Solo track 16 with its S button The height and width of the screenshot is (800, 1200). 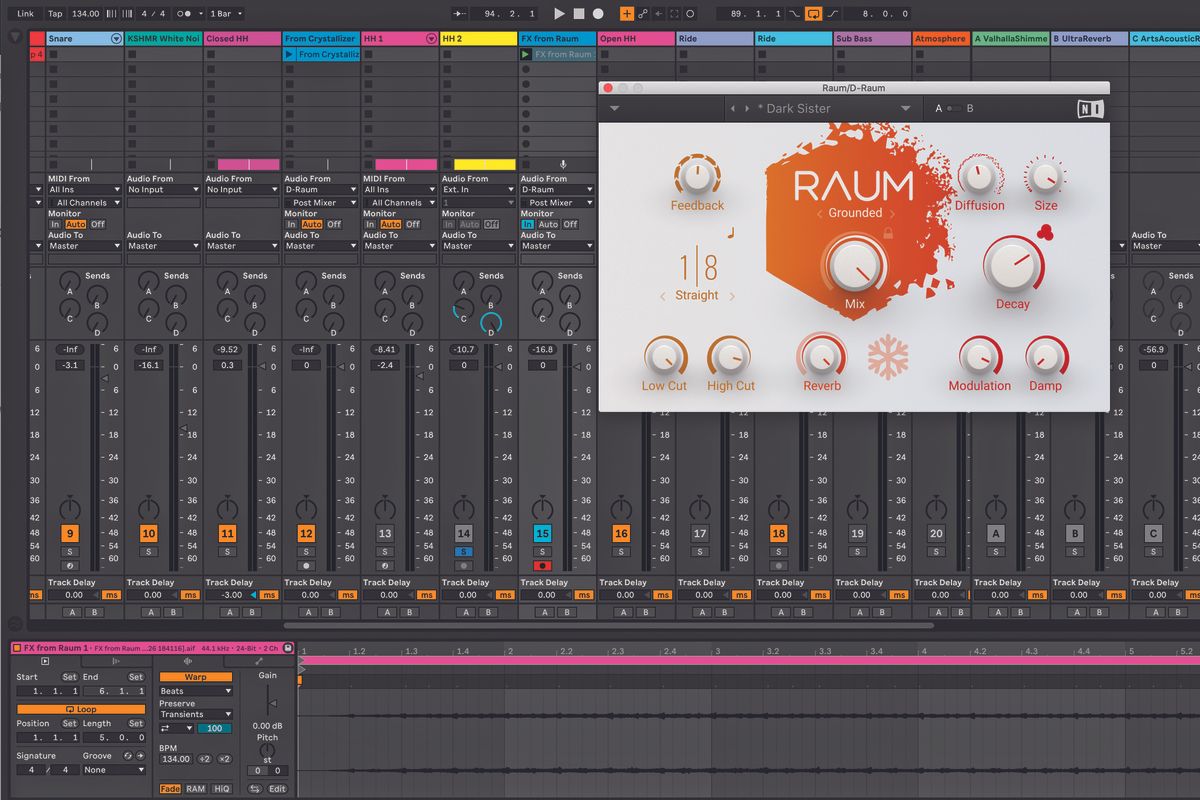[621, 550]
